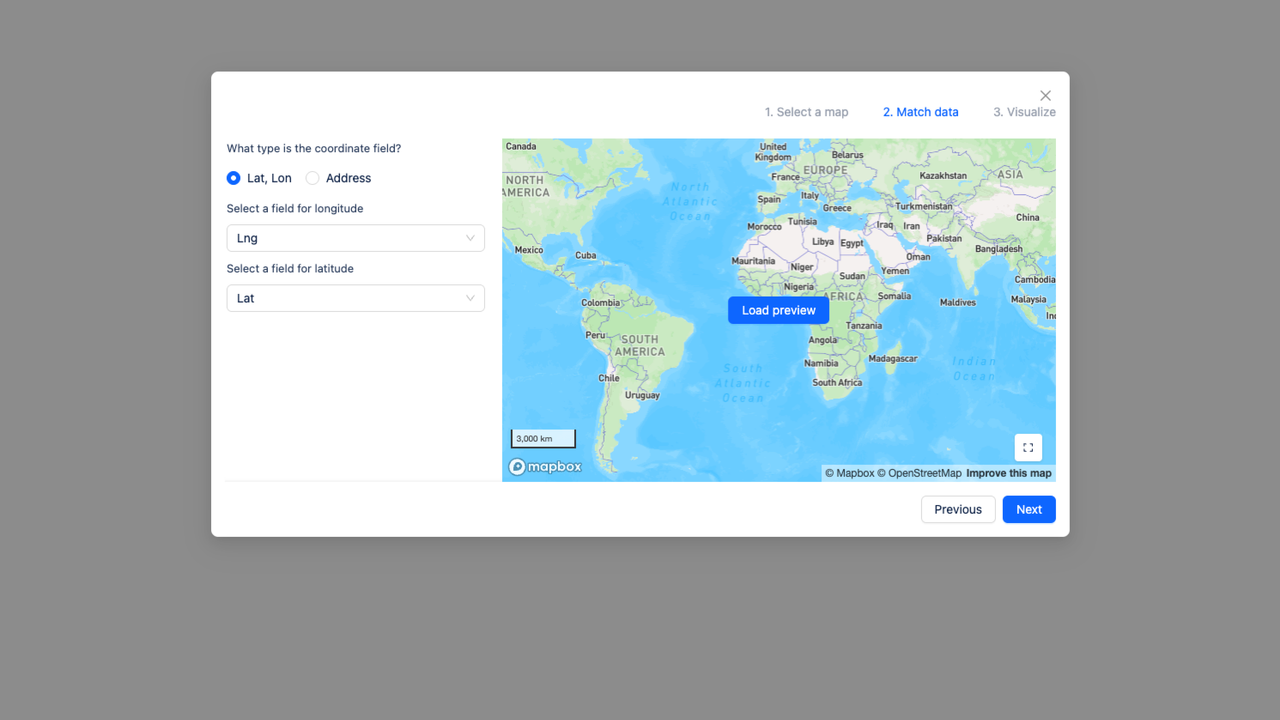Screen dimensions: 1280x720
Task: Open the © Mapbox attribution link
Action: click(849, 473)
